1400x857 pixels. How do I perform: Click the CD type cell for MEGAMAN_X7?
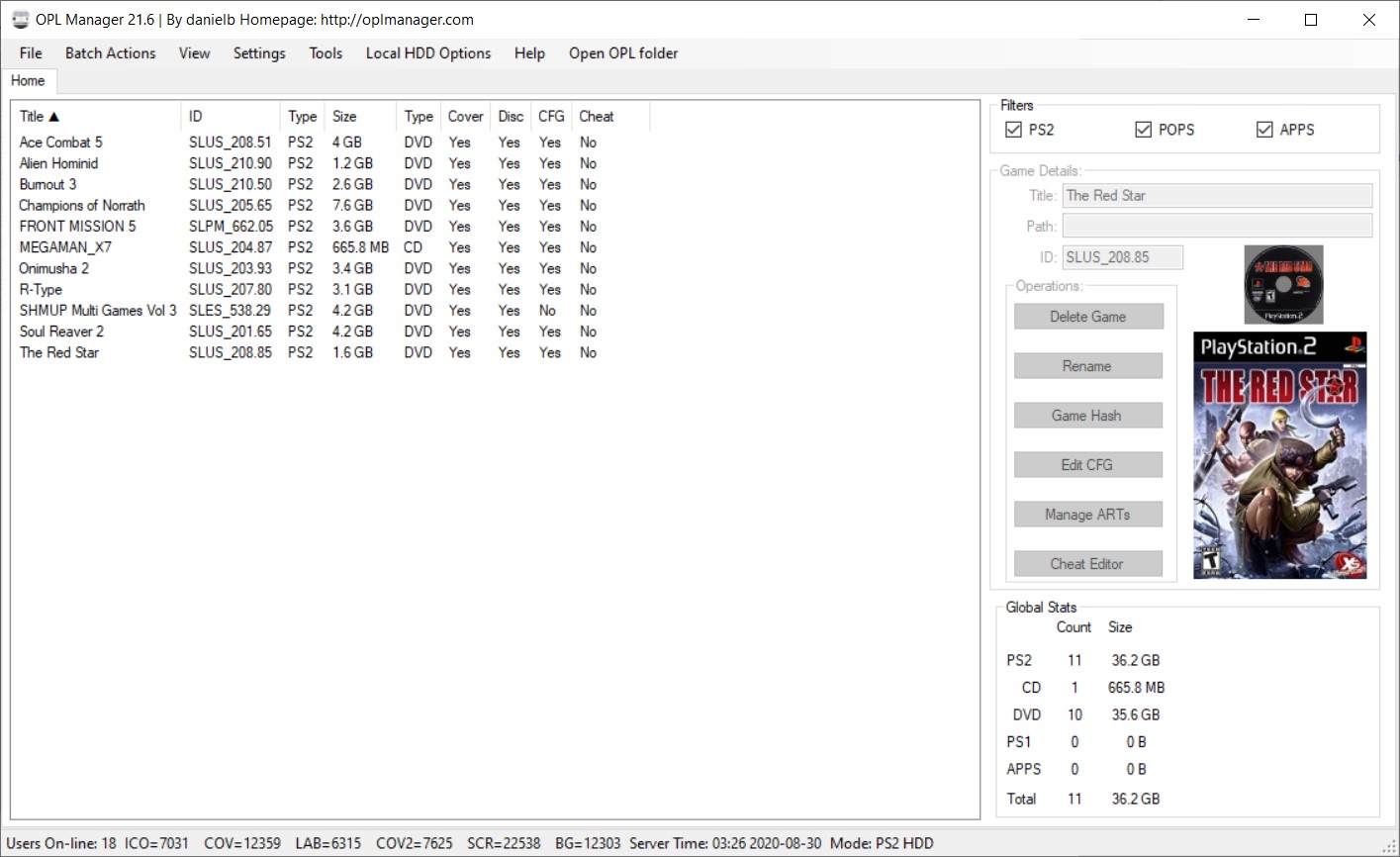[x=413, y=247]
